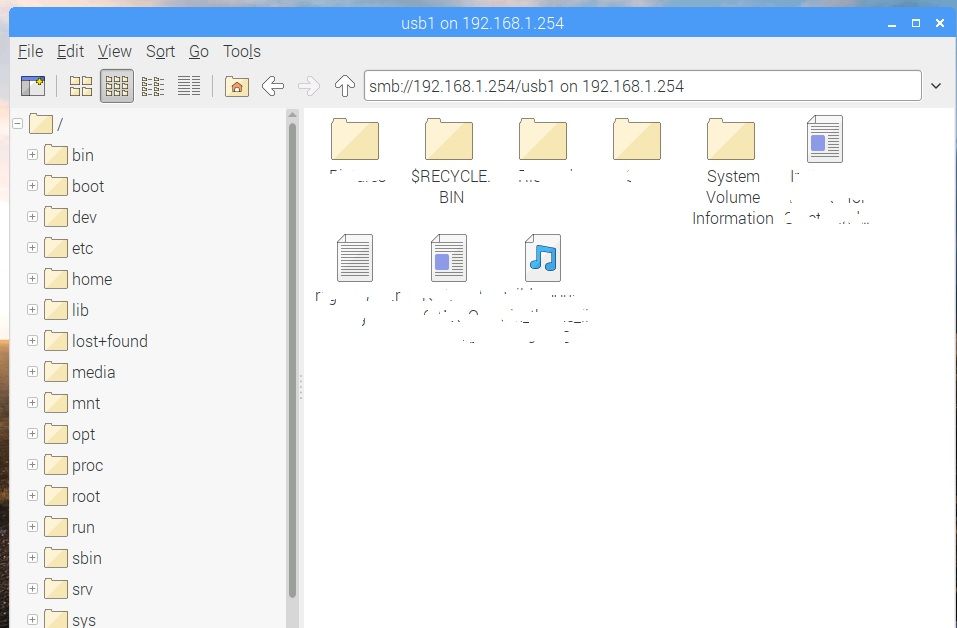This screenshot has height=628, width=957.
Task: Open the System Volume Information folder
Action: click(732, 140)
